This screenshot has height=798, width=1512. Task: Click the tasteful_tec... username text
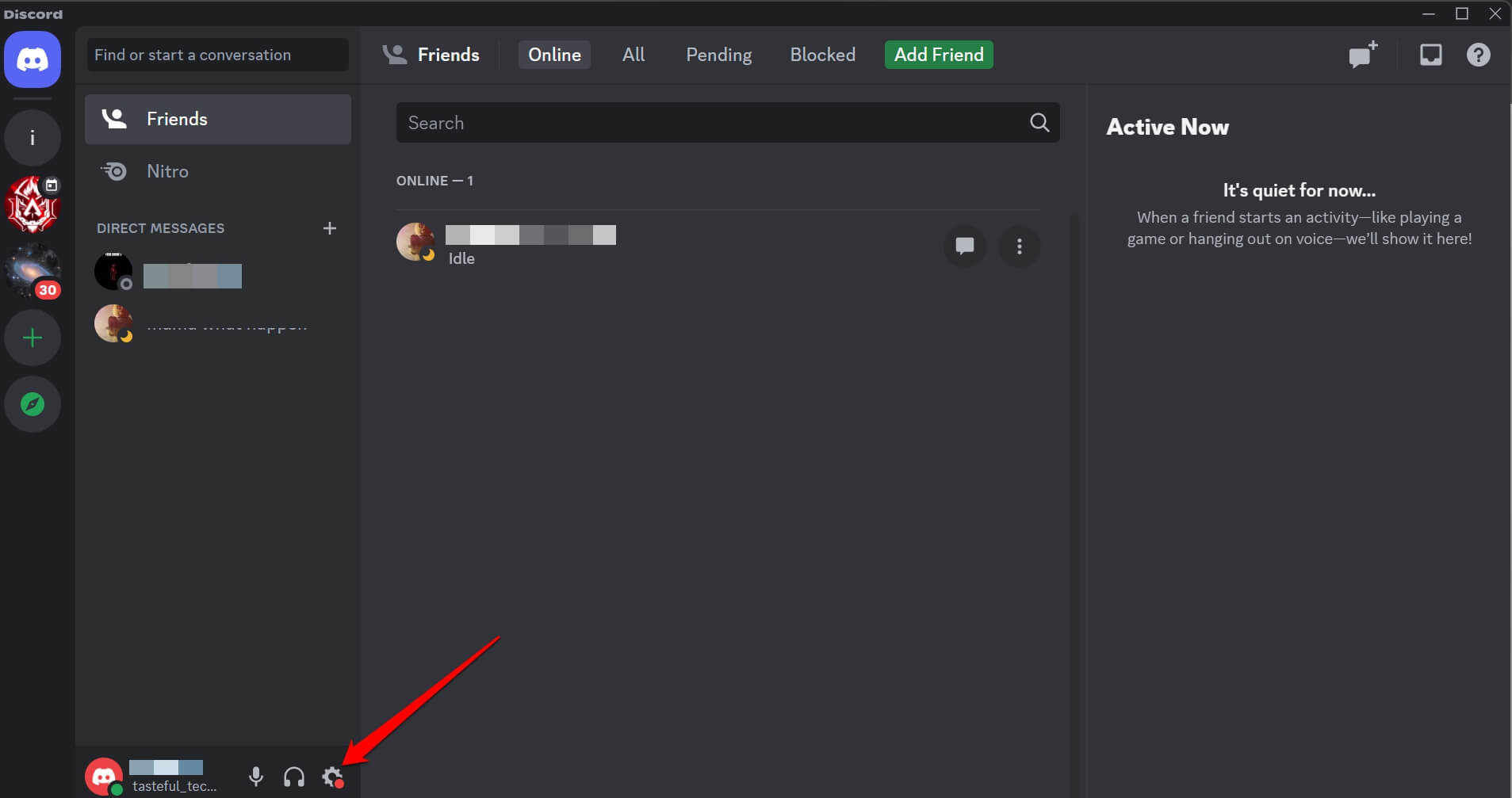[x=174, y=786]
